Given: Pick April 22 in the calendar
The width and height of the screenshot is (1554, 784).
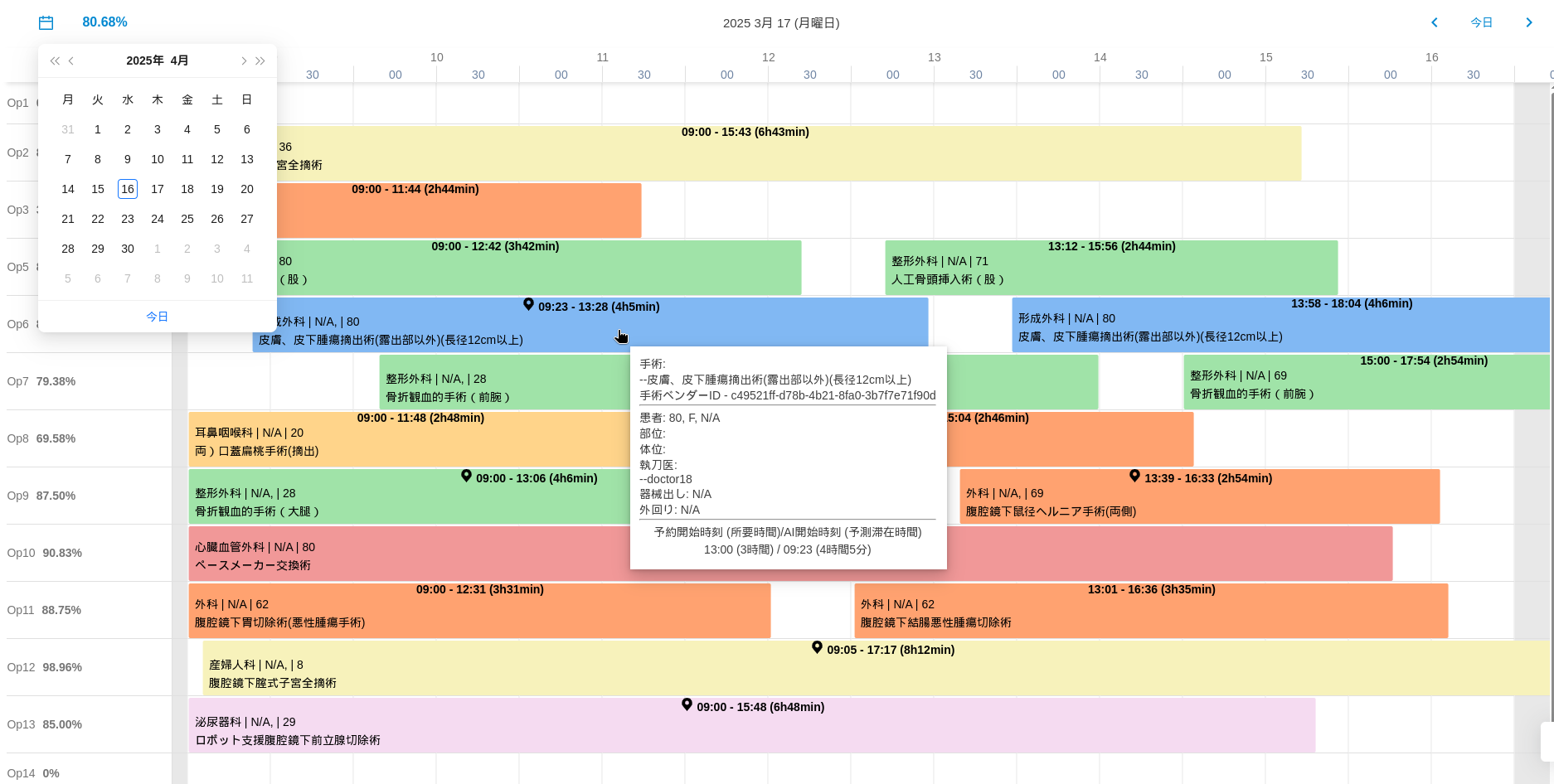Looking at the screenshot, I should point(98,219).
